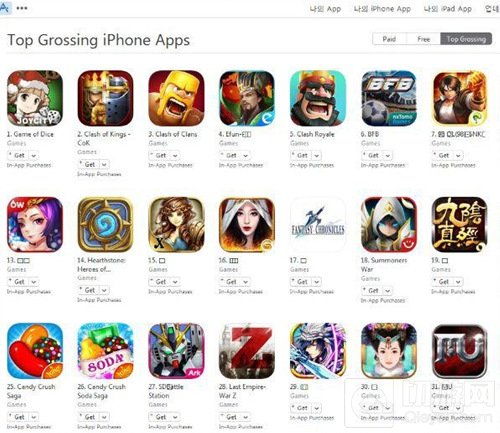Expand dropdown arrow beside Summoners War Get

tap(387, 291)
